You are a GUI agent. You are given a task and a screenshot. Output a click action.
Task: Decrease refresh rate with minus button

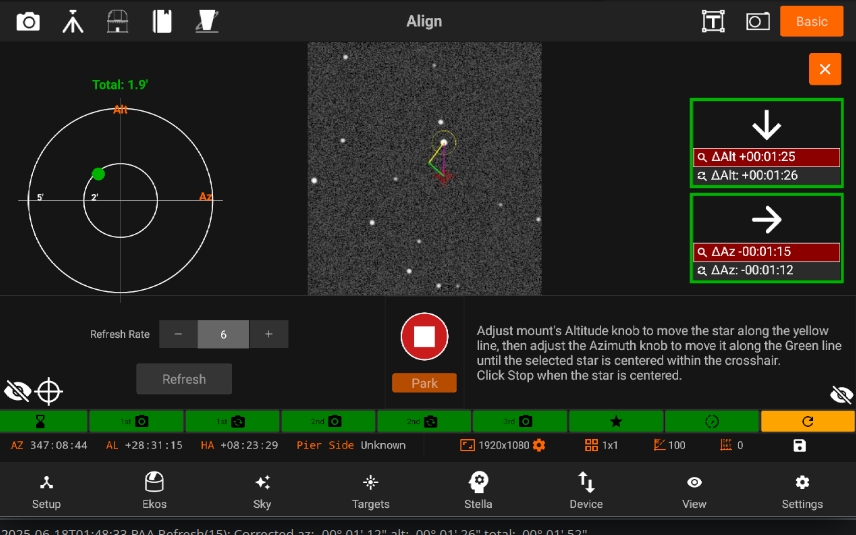click(178, 334)
